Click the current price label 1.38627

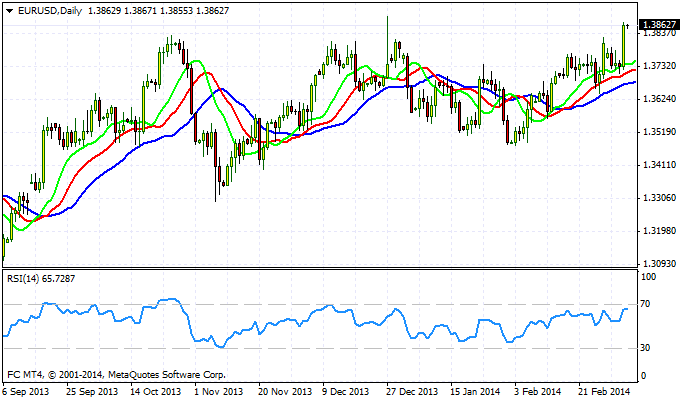(x=658, y=25)
